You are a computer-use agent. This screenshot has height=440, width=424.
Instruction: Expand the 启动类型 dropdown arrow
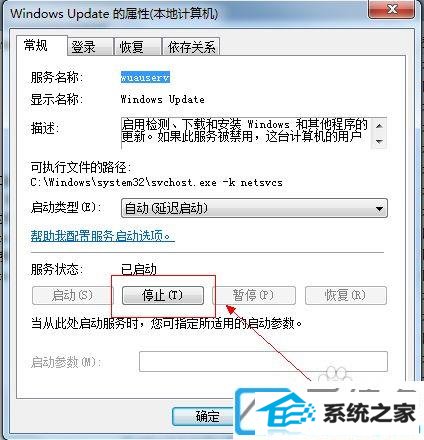(379, 209)
